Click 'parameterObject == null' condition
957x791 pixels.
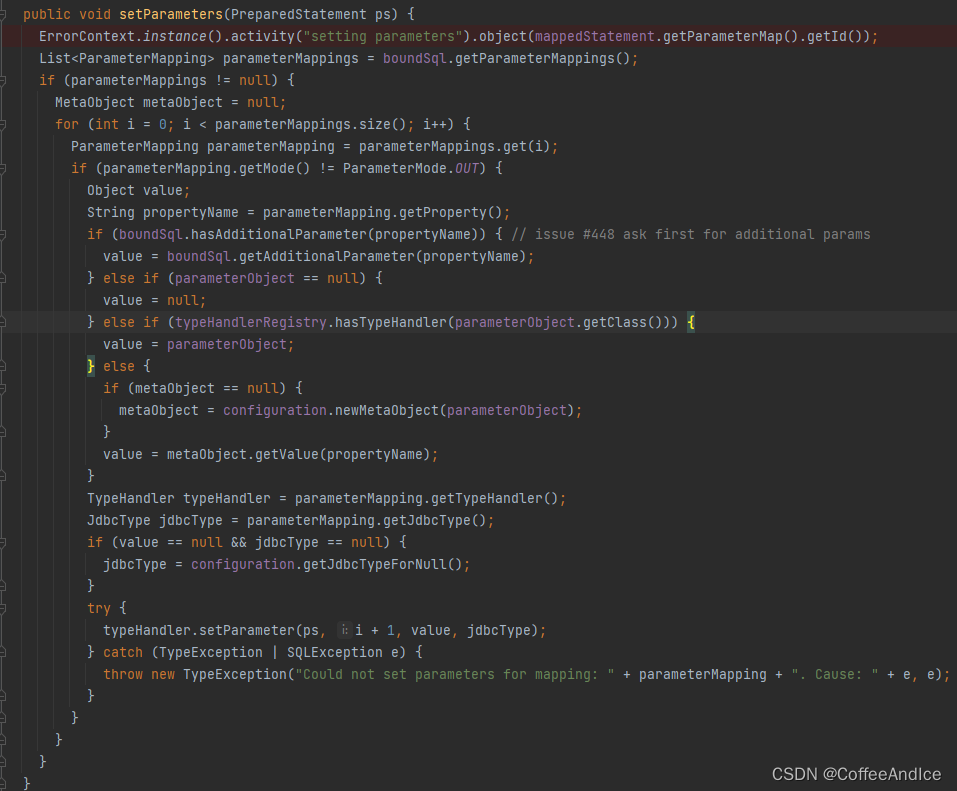click(x=266, y=278)
